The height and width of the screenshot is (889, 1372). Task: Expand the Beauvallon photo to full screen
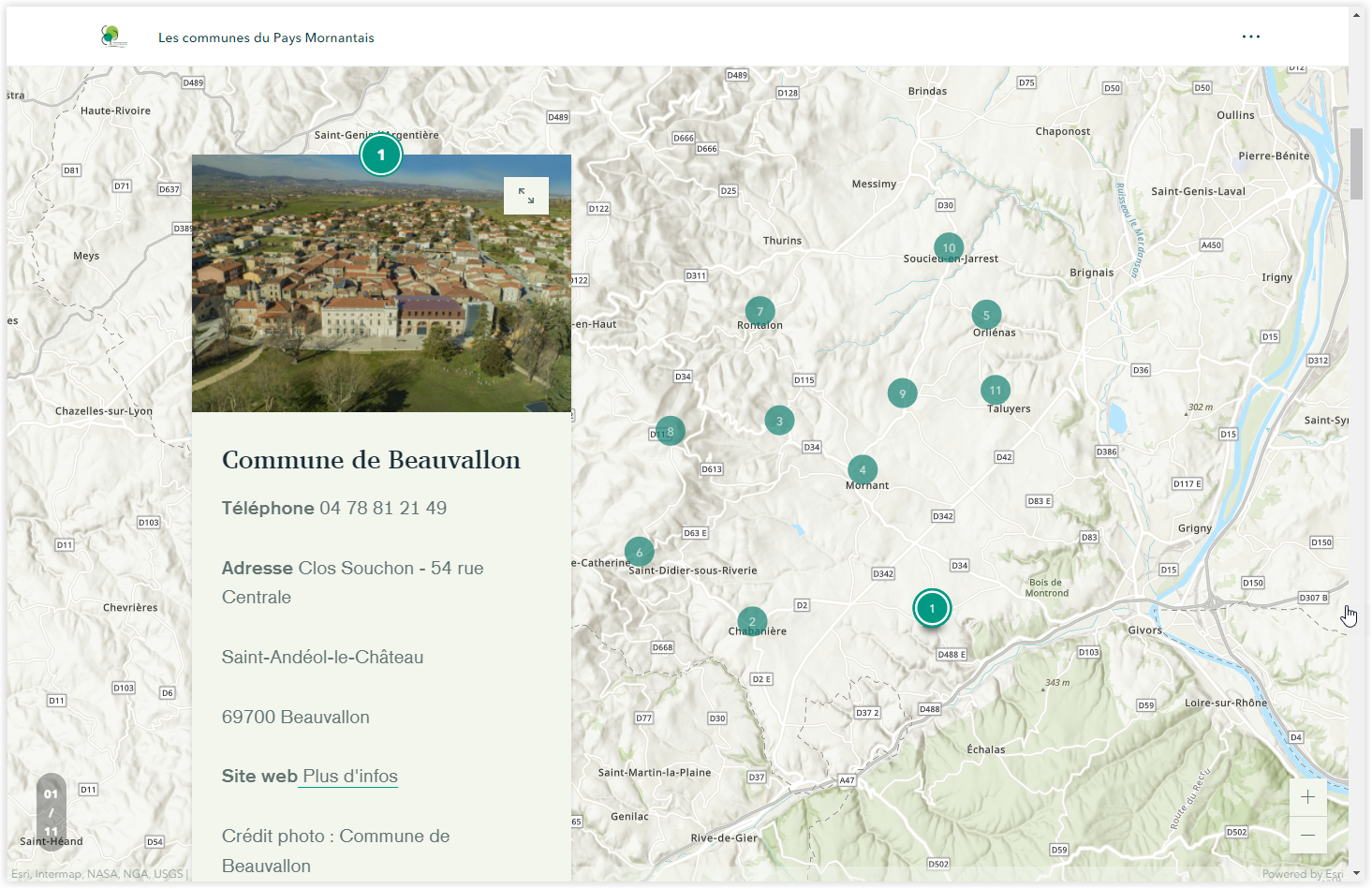[526, 196]
